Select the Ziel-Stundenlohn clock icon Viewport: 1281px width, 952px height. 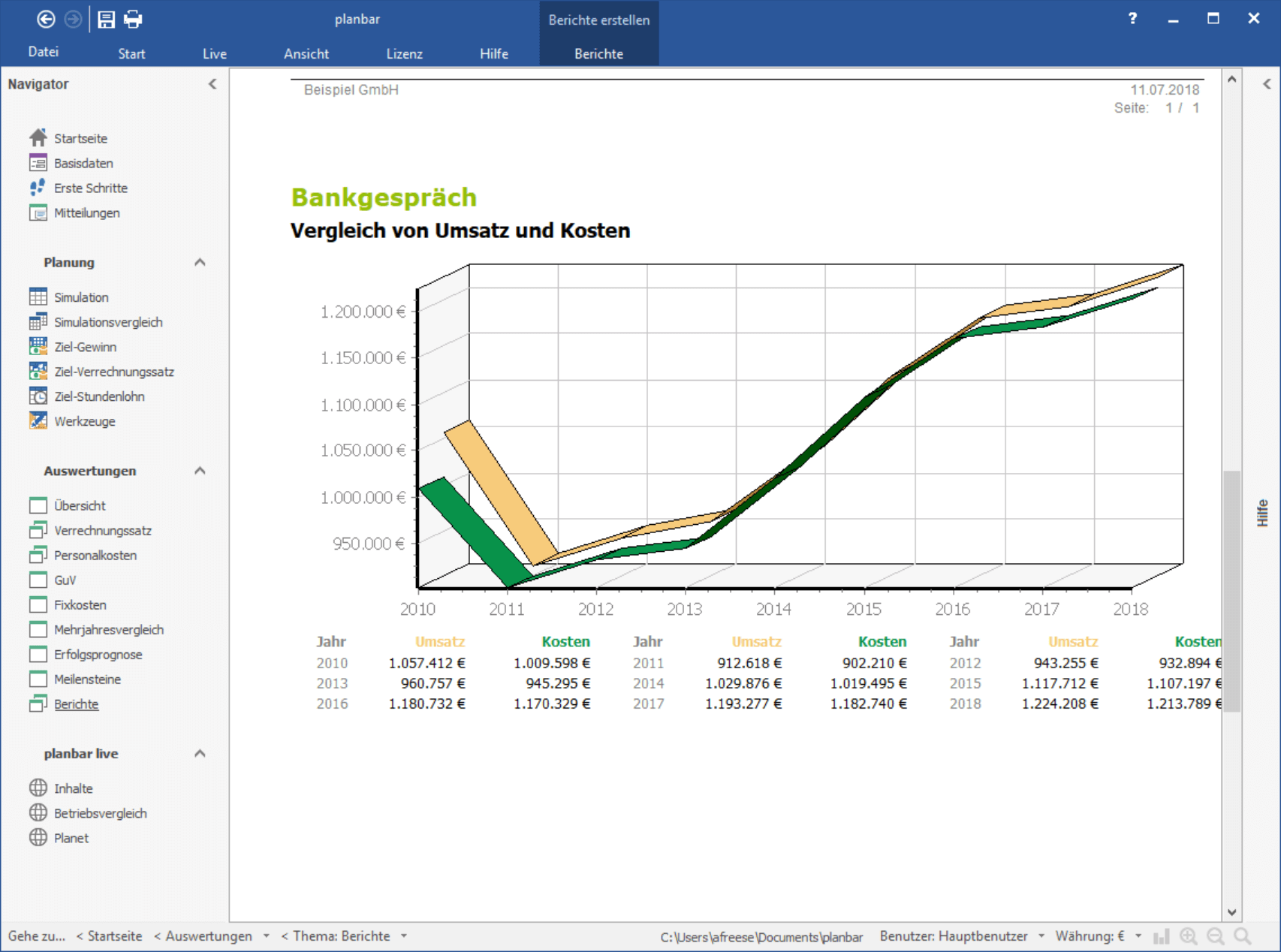point(38,396)
